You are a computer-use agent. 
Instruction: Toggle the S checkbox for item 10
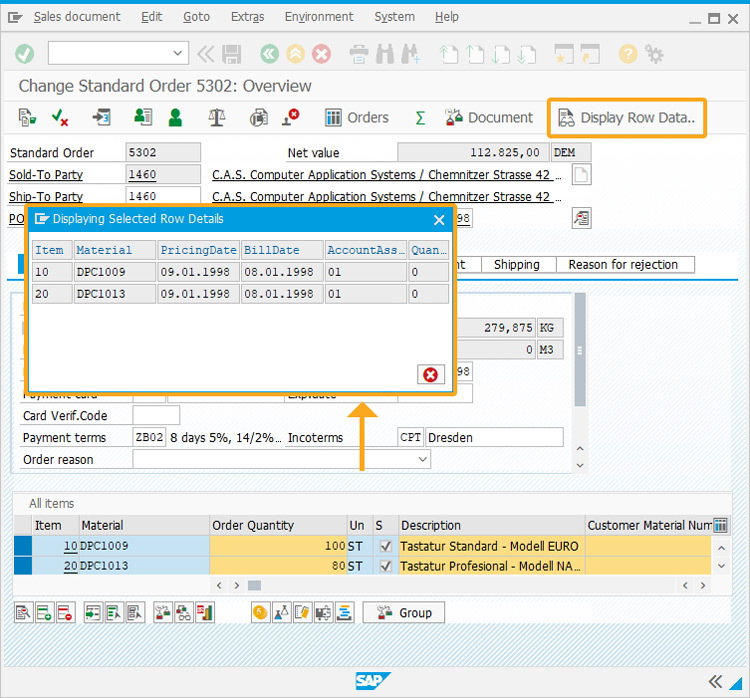click(x=386, y=546)
